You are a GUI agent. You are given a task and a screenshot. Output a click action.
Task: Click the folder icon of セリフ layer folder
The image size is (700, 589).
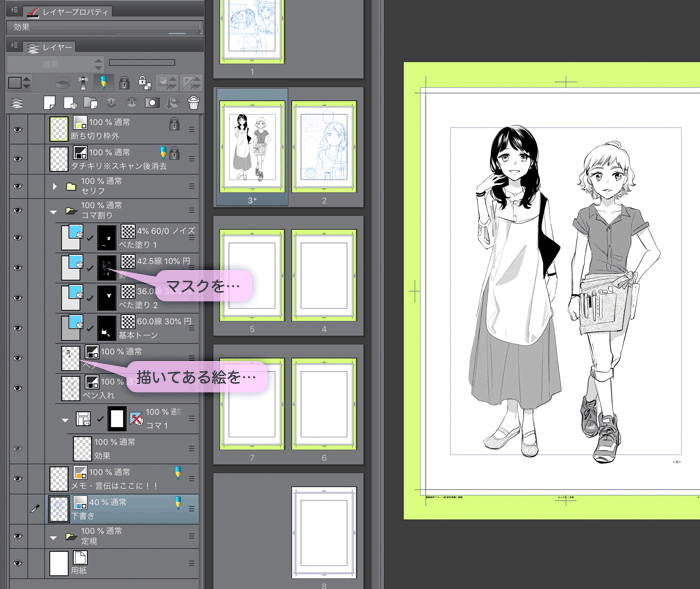[x=71, y=187]
